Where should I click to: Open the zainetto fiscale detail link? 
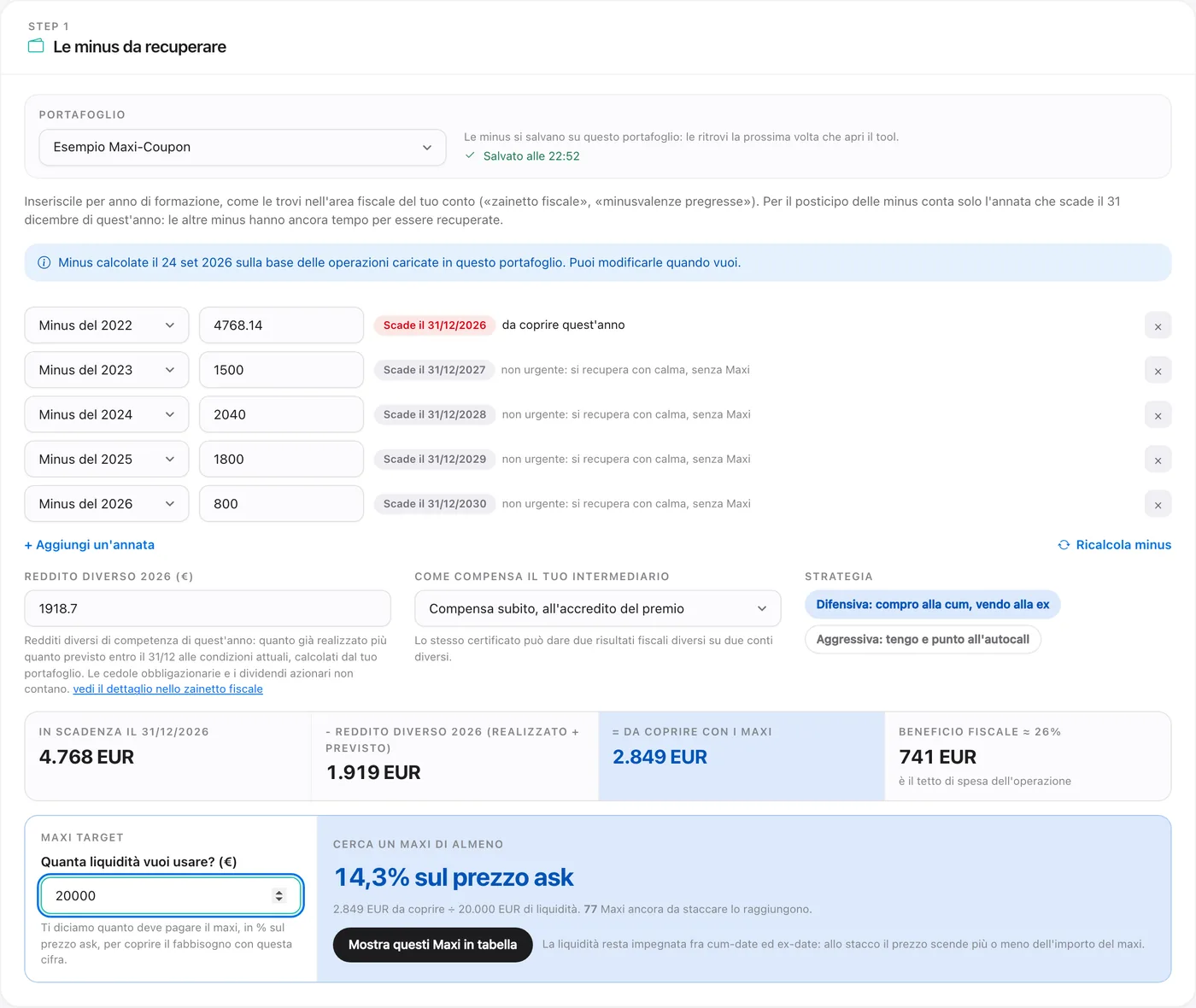(x=168, y=689)
